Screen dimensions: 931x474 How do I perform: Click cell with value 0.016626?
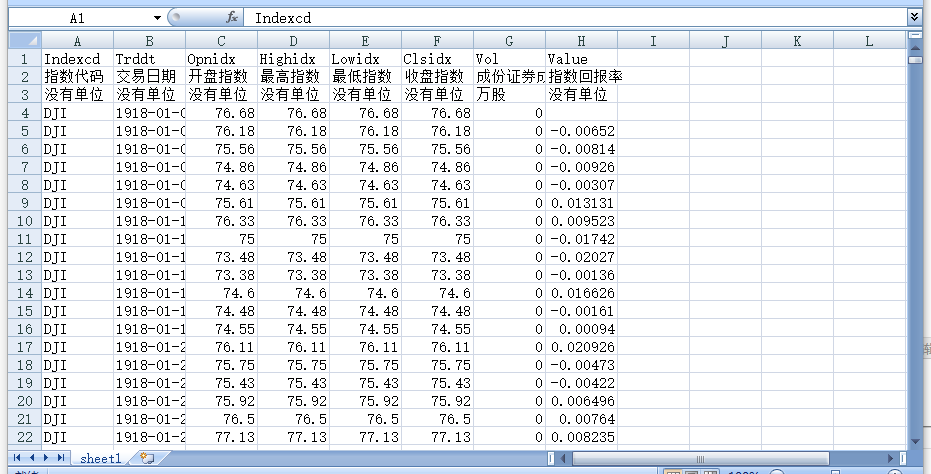click(x=581, y=293)
